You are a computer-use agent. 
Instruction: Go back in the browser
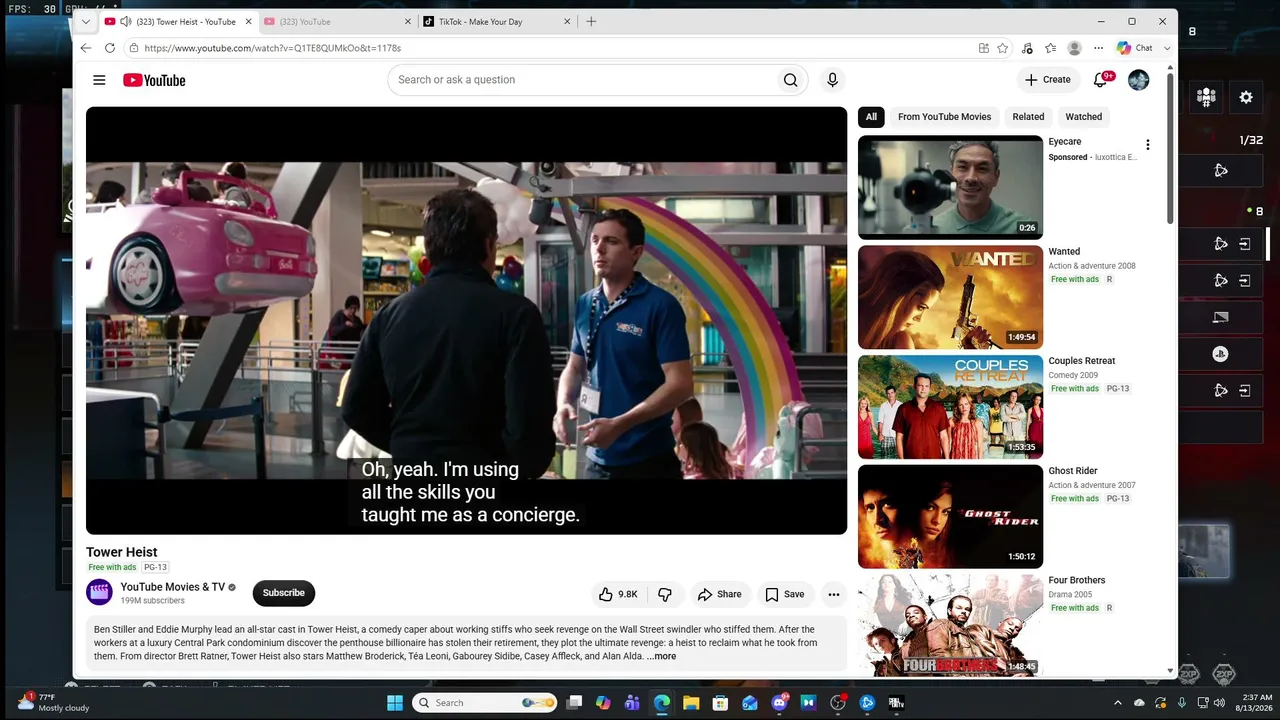[x=86, y=48]
